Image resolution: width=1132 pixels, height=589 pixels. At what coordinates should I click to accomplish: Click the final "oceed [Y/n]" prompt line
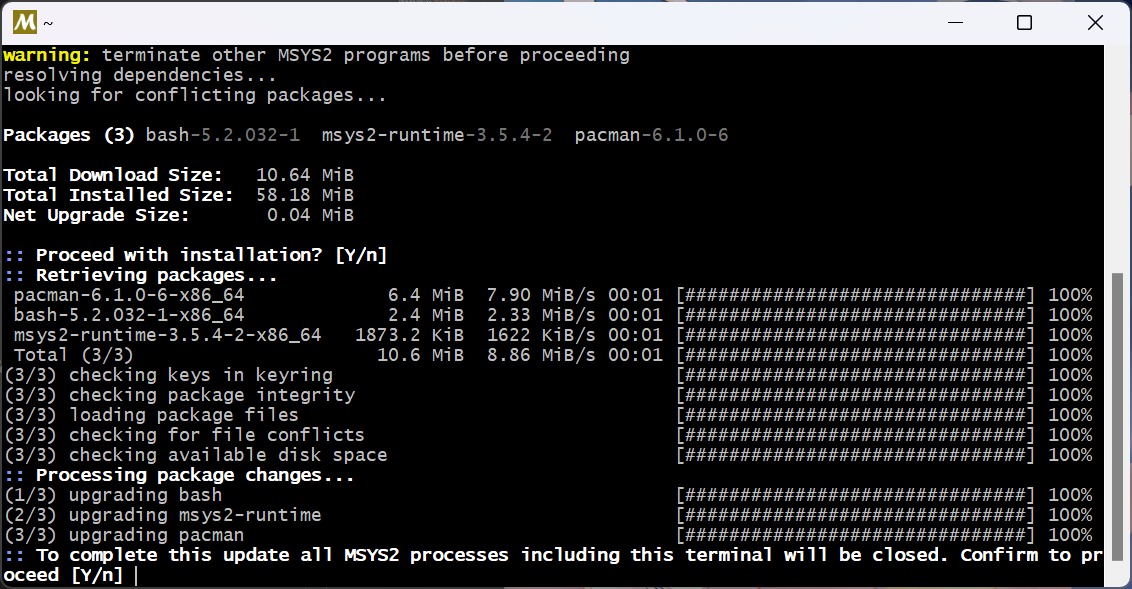(x=63, y=575)
